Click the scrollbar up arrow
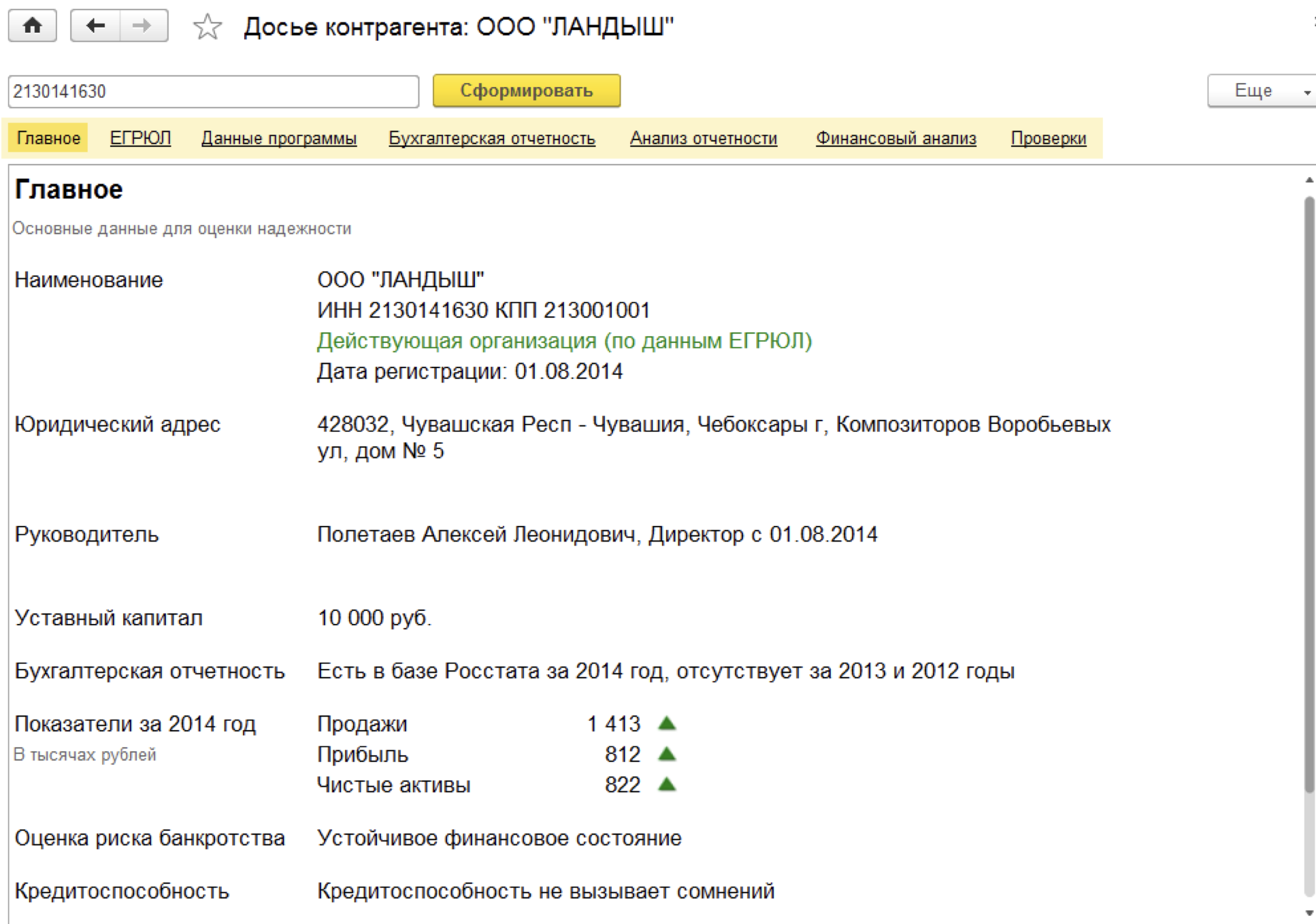1316x924 pixels. point(1309,180)
